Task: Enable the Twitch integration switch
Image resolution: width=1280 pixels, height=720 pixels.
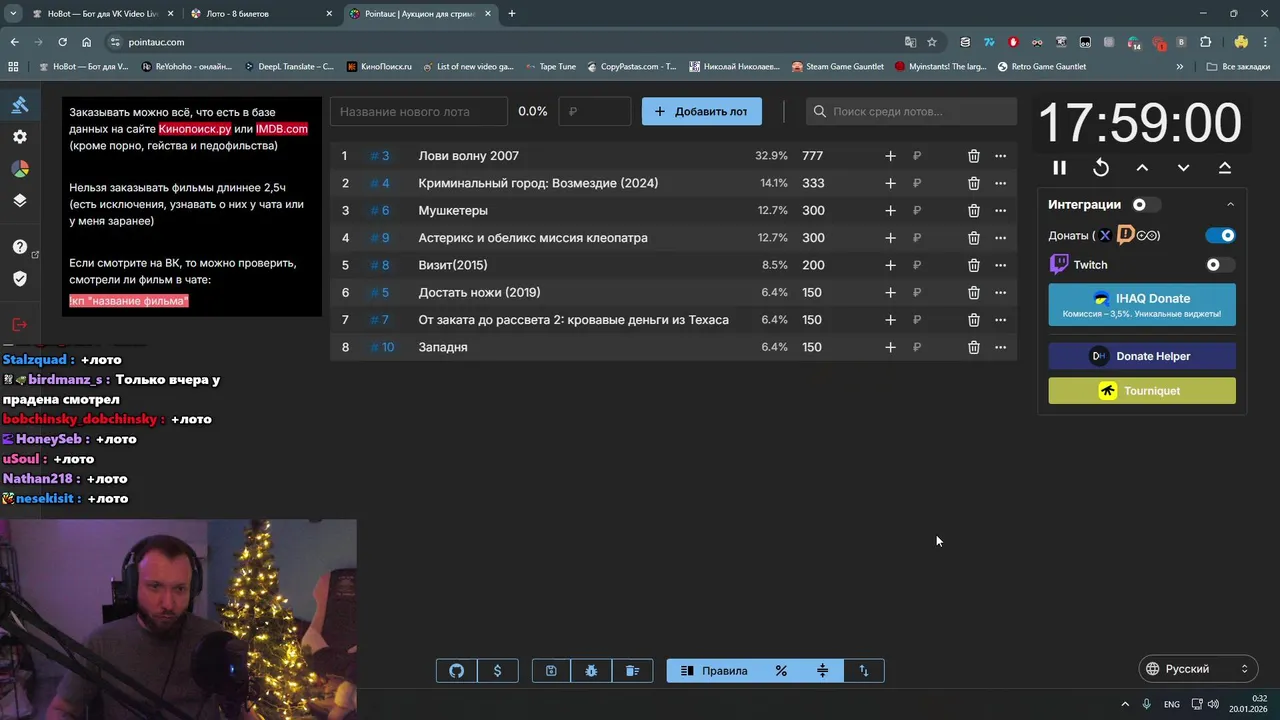Action: pos(1220,265)
